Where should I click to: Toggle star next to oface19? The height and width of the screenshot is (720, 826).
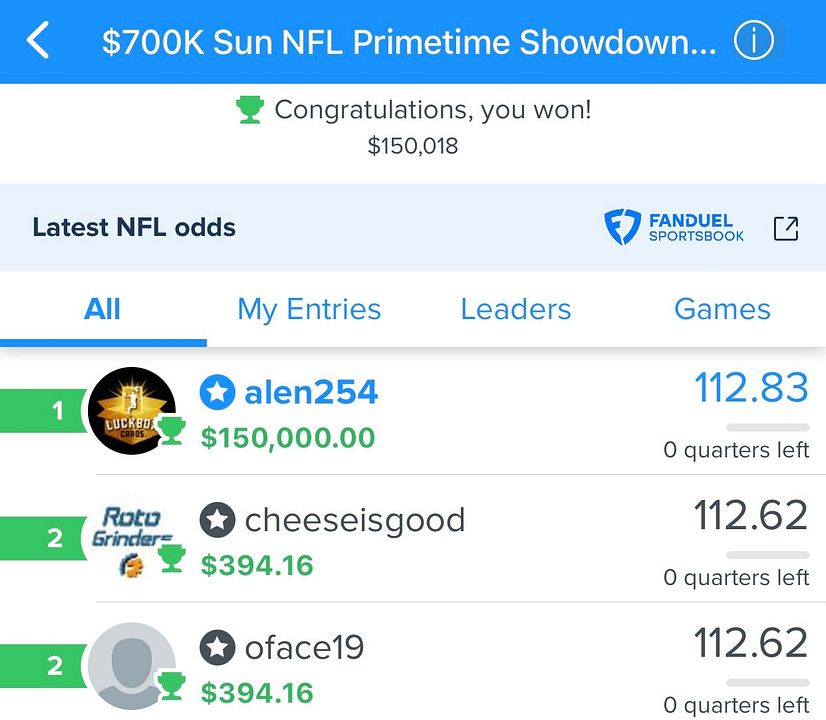coord(217,647)
